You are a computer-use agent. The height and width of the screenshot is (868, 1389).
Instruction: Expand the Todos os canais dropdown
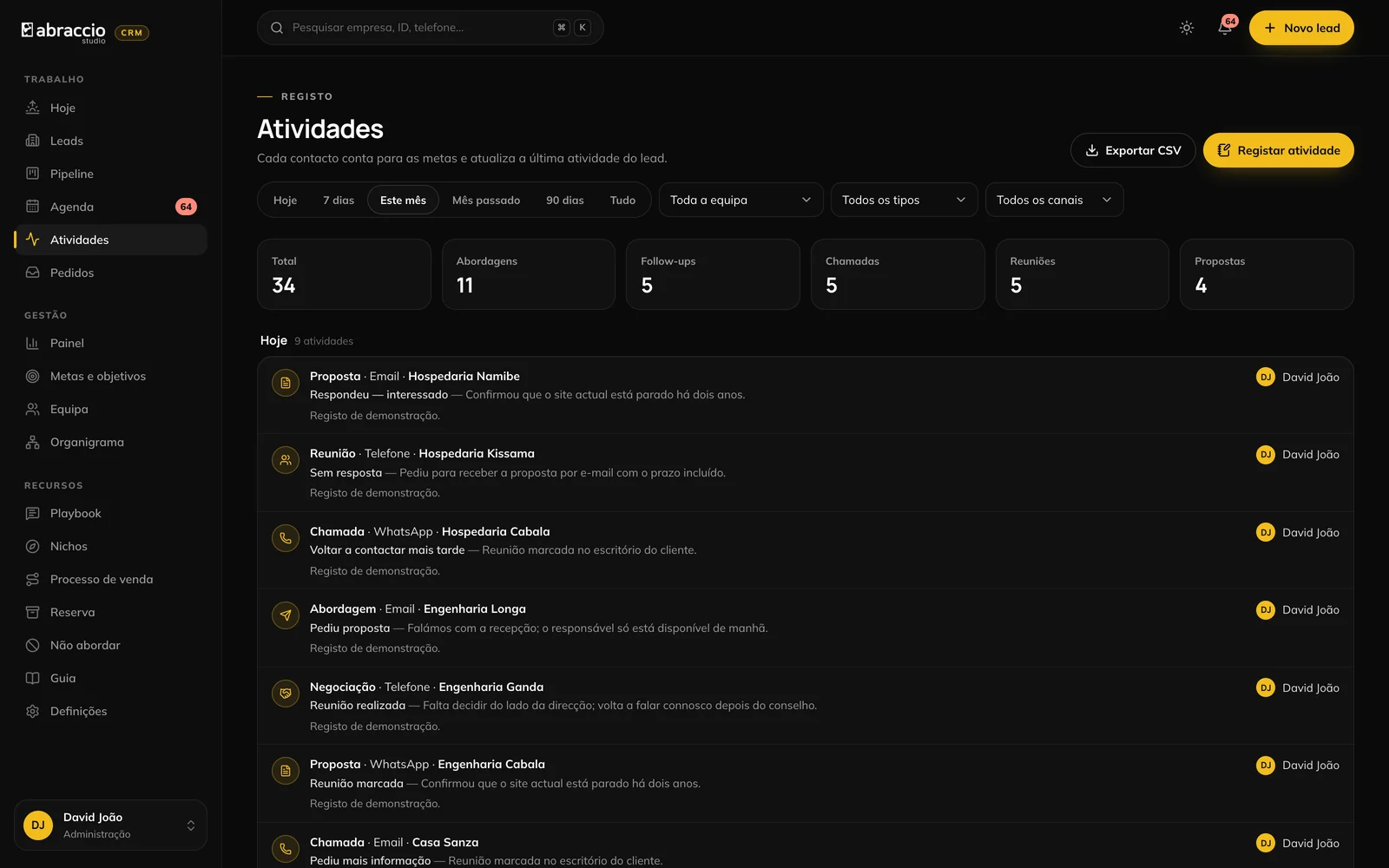click(x=1054, y=200)
